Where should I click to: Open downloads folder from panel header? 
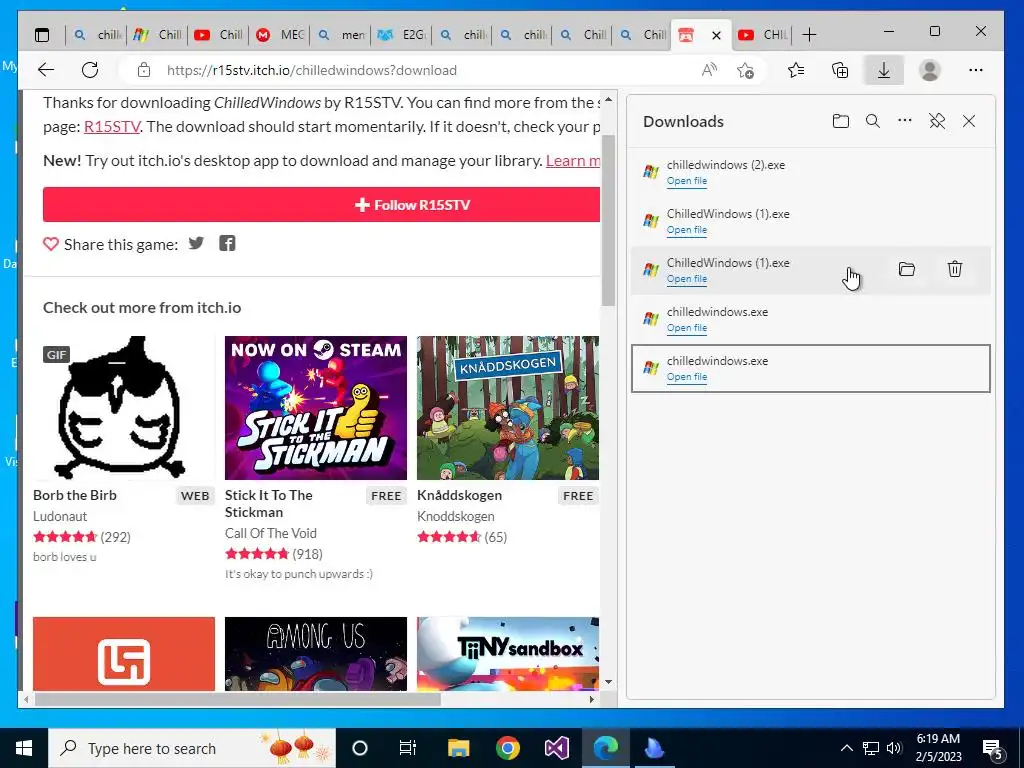coord(840,121)
